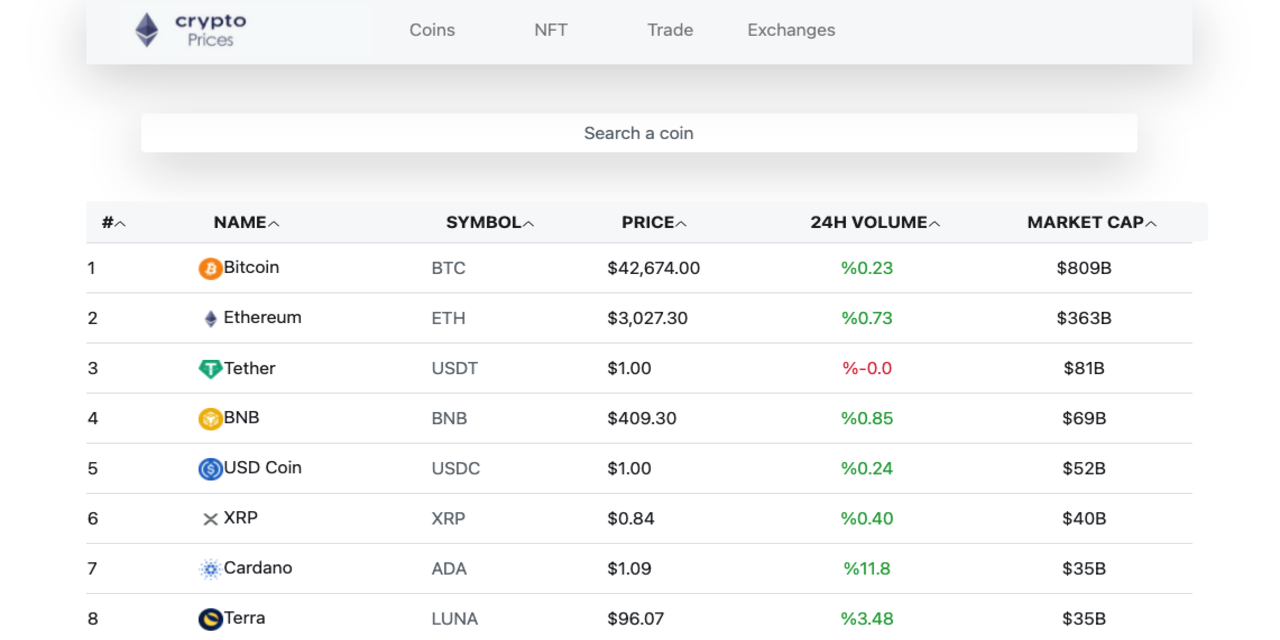Click the %0.73 volume change
This screenshot has height=640, width=1280.
[x=867, y=318]
